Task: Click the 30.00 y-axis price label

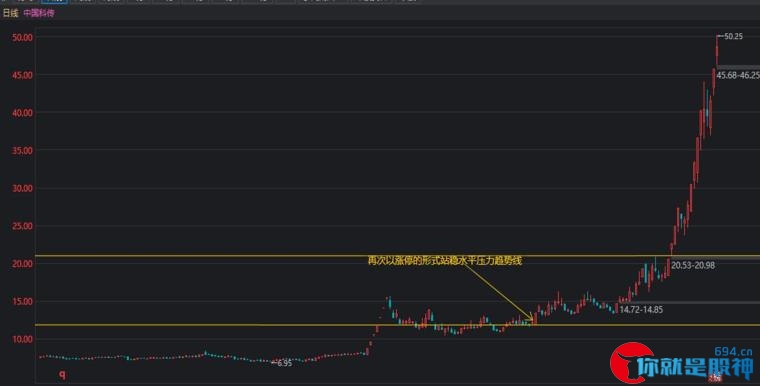Action: pyautogui.click(x=22, y=188)
